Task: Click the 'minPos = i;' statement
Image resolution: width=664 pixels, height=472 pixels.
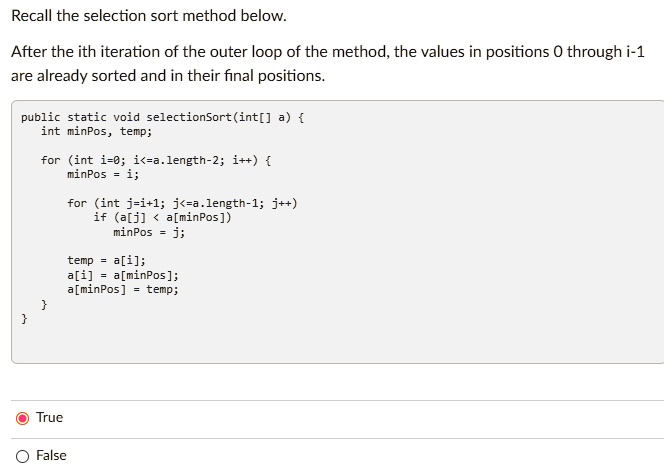Action: pos(103,174)
